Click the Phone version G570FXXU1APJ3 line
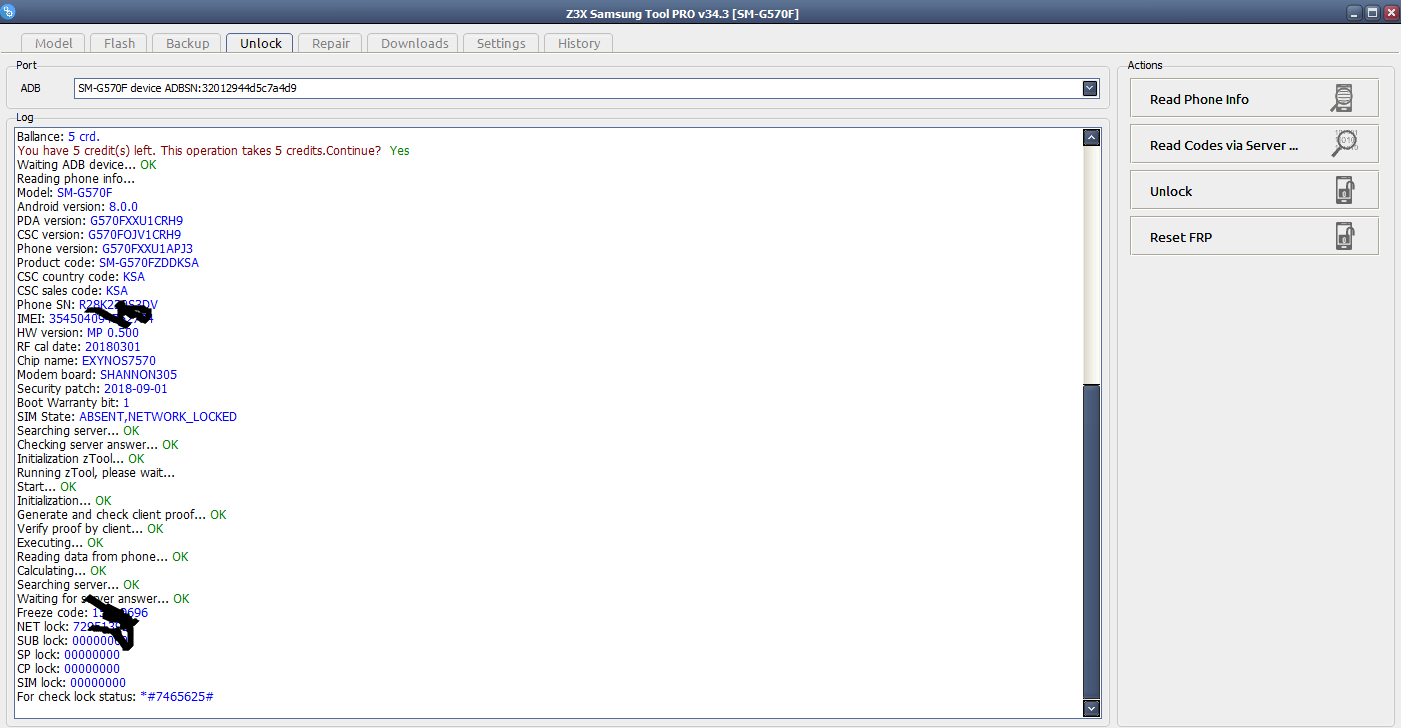This screenshot has width=1401, height=728. (x=105, y=249)
